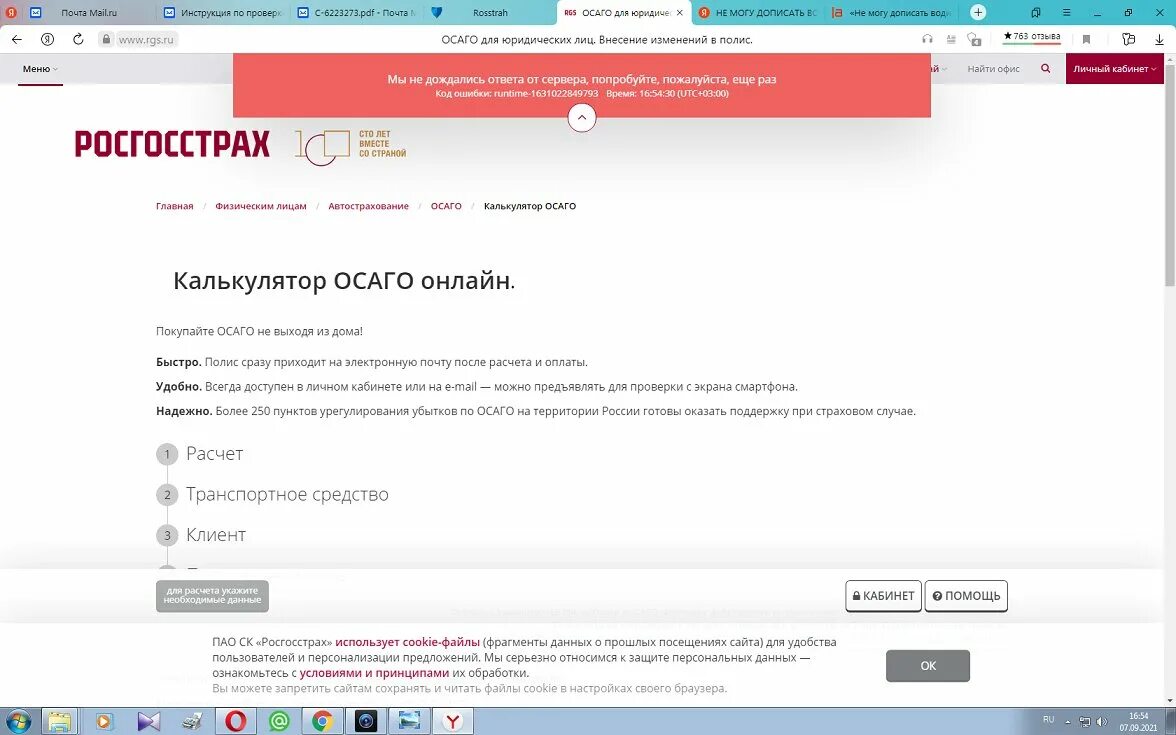
Task: Open a new browser tab with plus
Action: click(978, 12)
